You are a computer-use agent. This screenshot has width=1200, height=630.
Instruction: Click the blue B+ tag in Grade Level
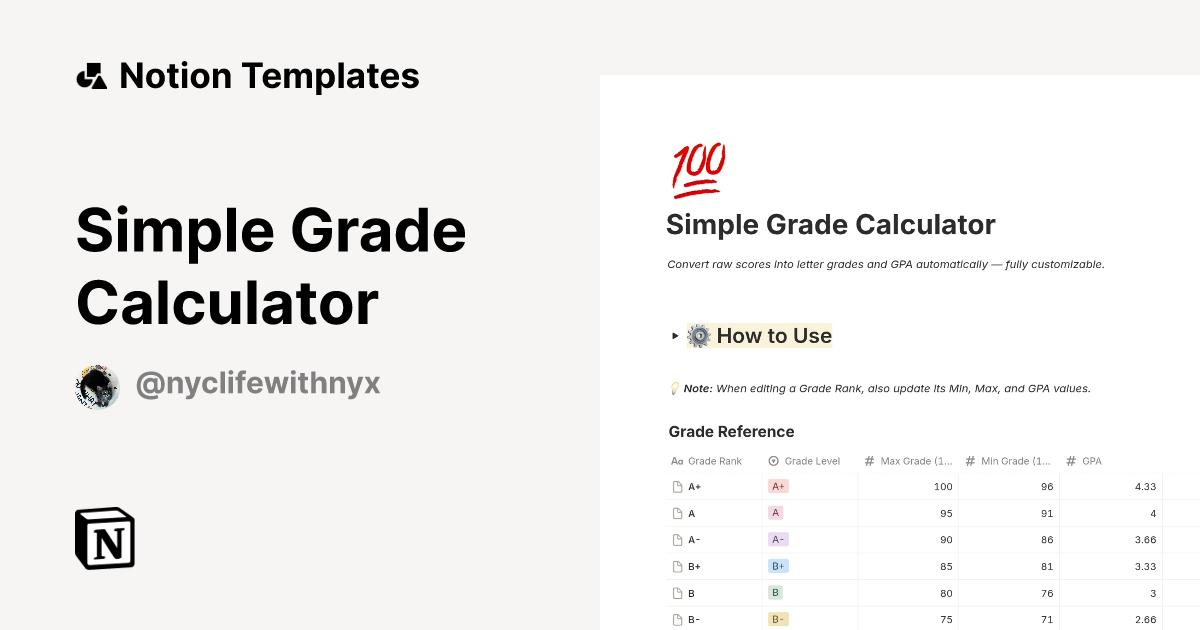click(x=777, y=566)
